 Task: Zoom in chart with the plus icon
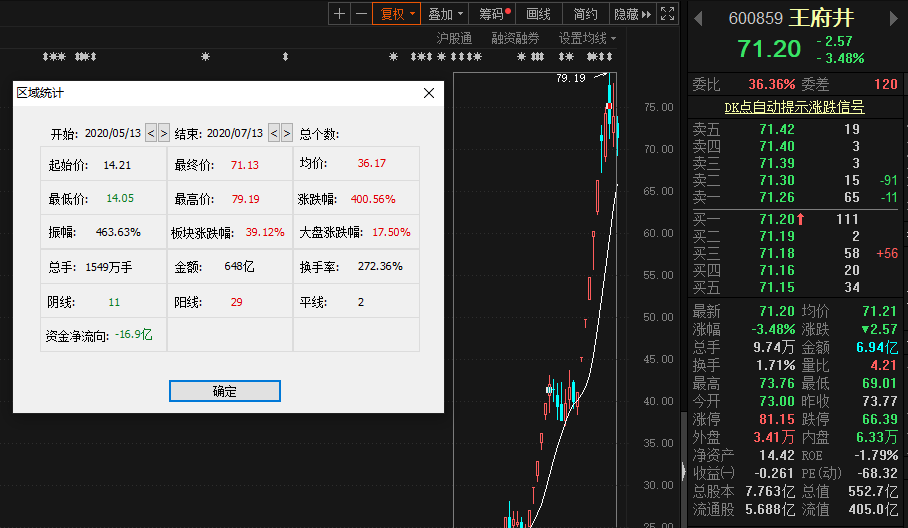(x=339, y=13)
